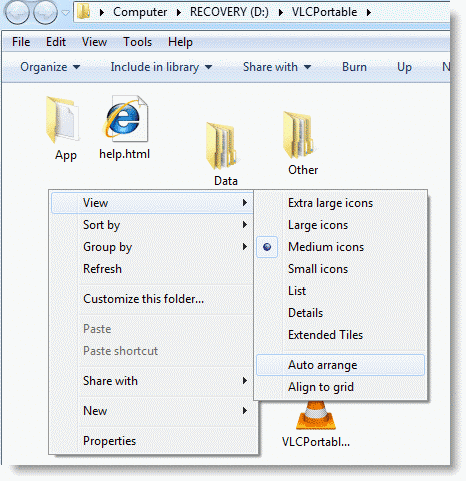466x481 pixels.
Task: Open the Organize dropdown
Action: coord(50,67)
